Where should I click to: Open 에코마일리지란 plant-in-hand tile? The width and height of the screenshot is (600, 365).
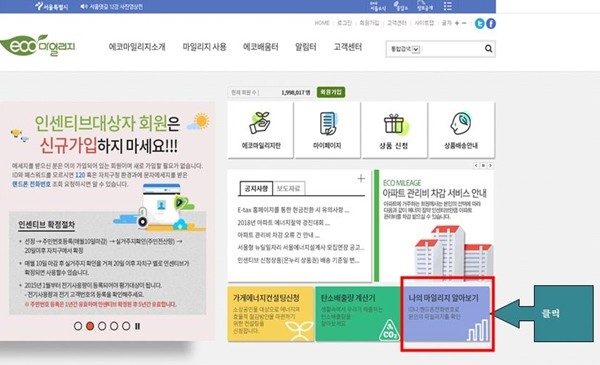pos(261,130)
